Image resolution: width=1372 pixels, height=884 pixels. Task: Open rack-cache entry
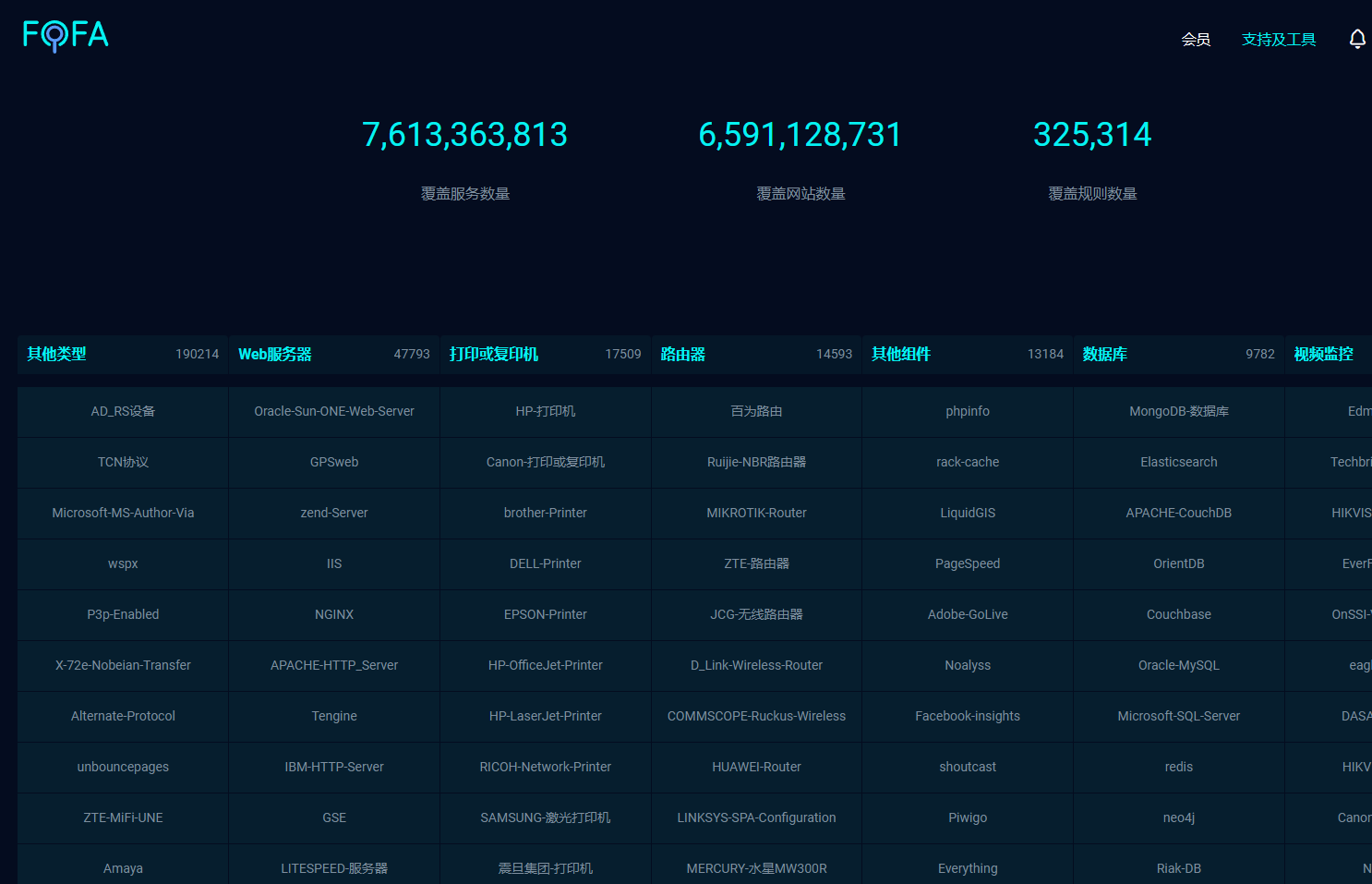pyautogui.click(x=968, y=462)
